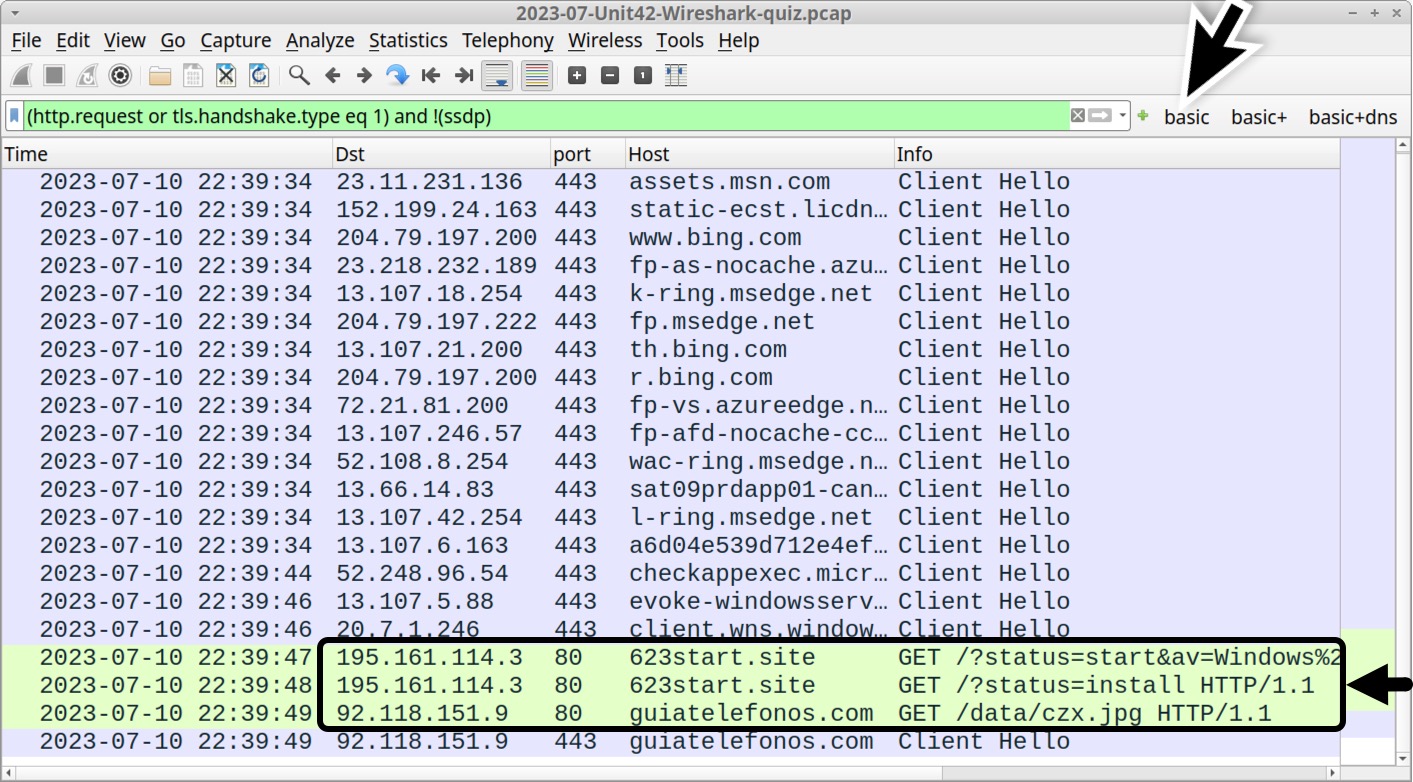Open the Analyze menu
This screenshot has width=1413, height=782.
coord(320,40)
